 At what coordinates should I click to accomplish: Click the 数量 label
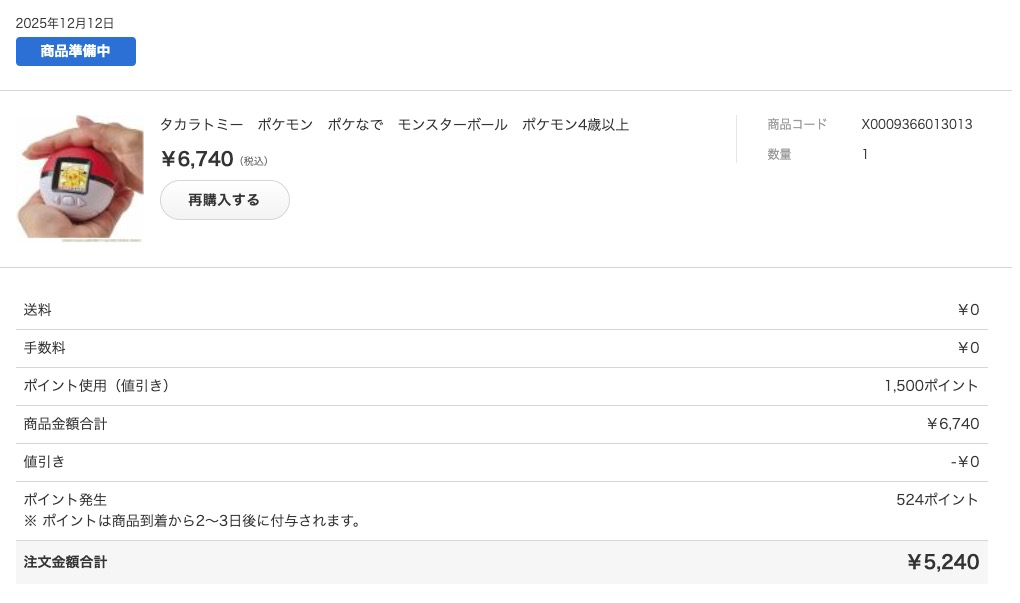[x=779, y=154]
